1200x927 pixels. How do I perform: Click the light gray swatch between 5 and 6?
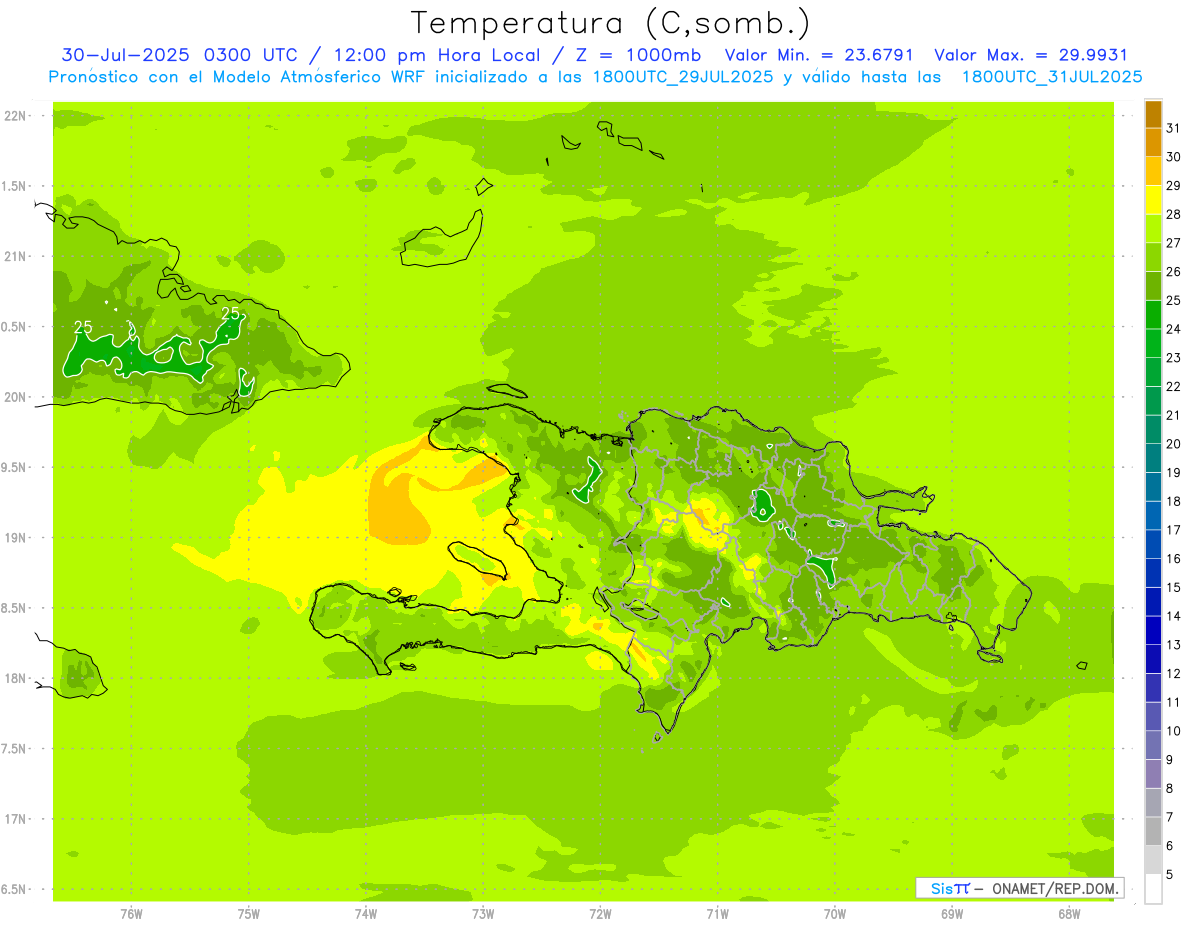[1153, 860]
